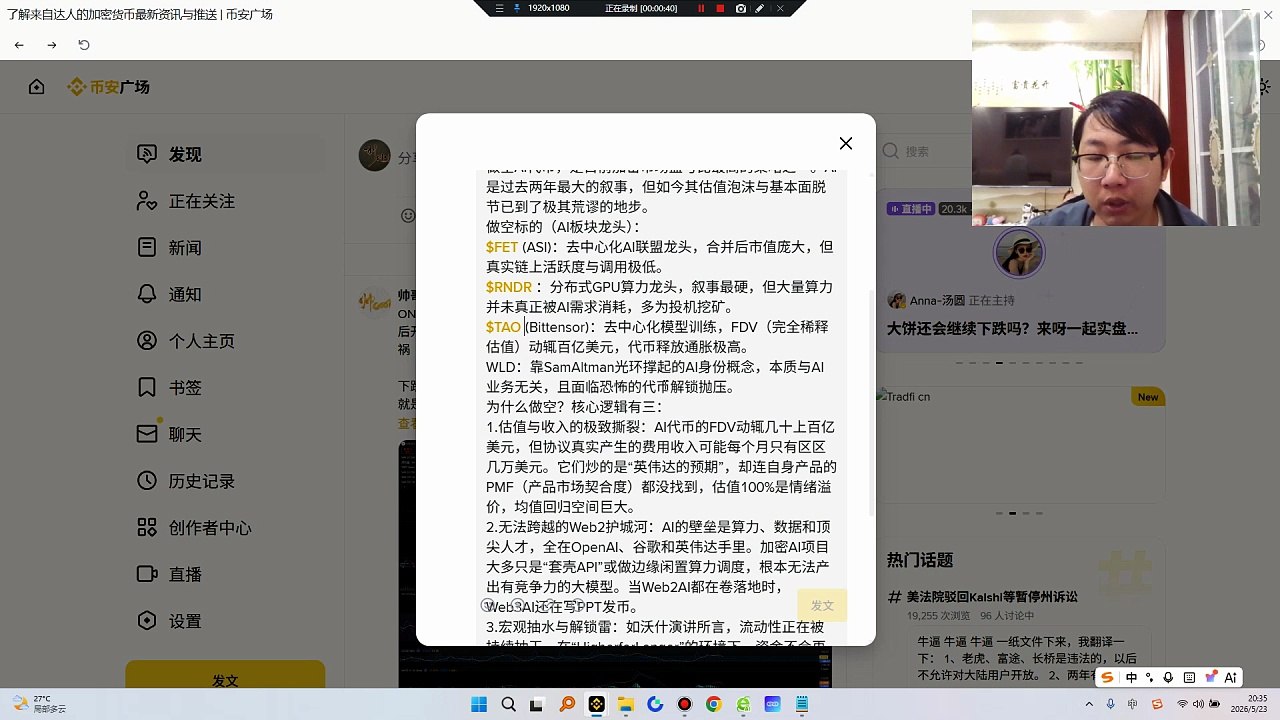Pause the screen recording
1280x720 pixels.
click(x=701, y=8)
